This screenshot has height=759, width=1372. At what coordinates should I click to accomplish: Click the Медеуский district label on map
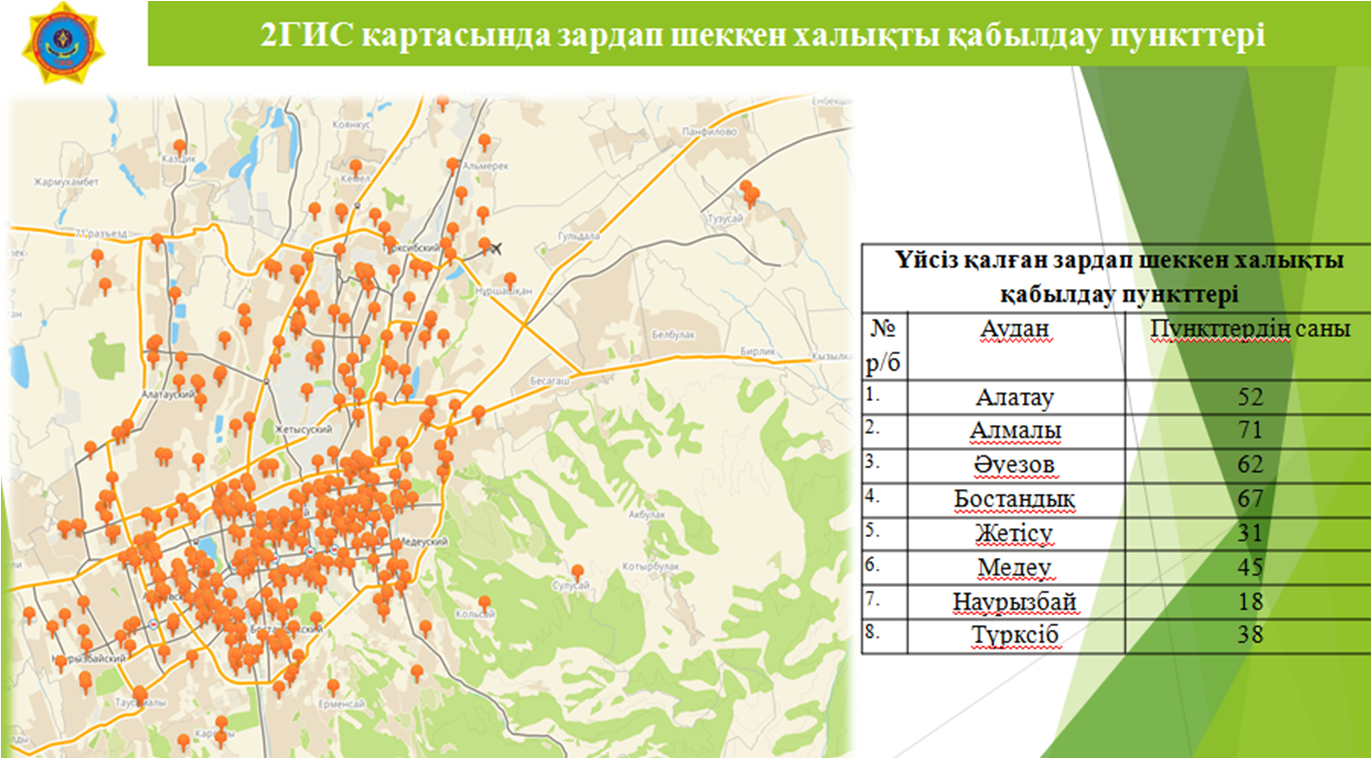[x=425, y=541]
